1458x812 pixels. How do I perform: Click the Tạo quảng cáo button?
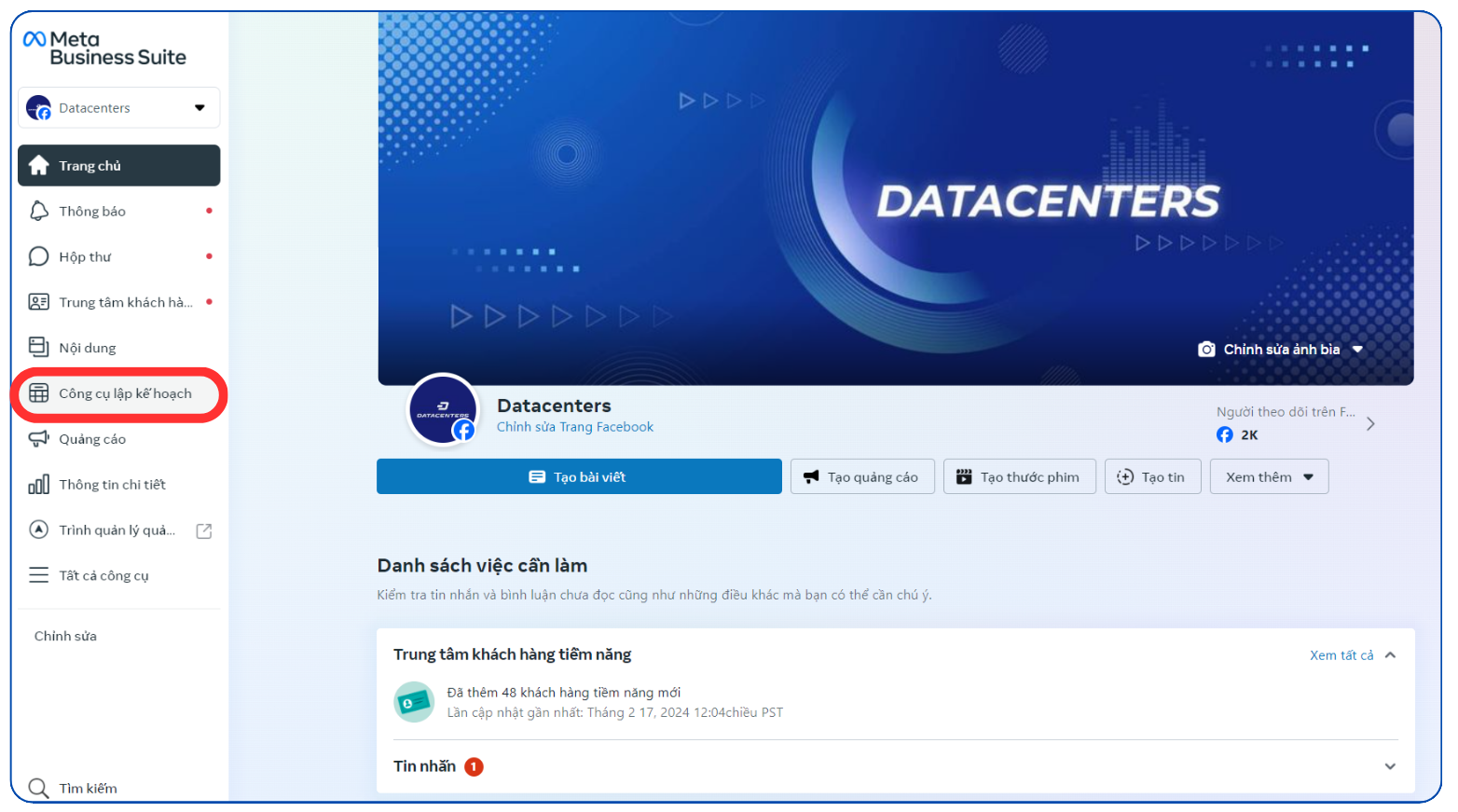click(862, 477)
